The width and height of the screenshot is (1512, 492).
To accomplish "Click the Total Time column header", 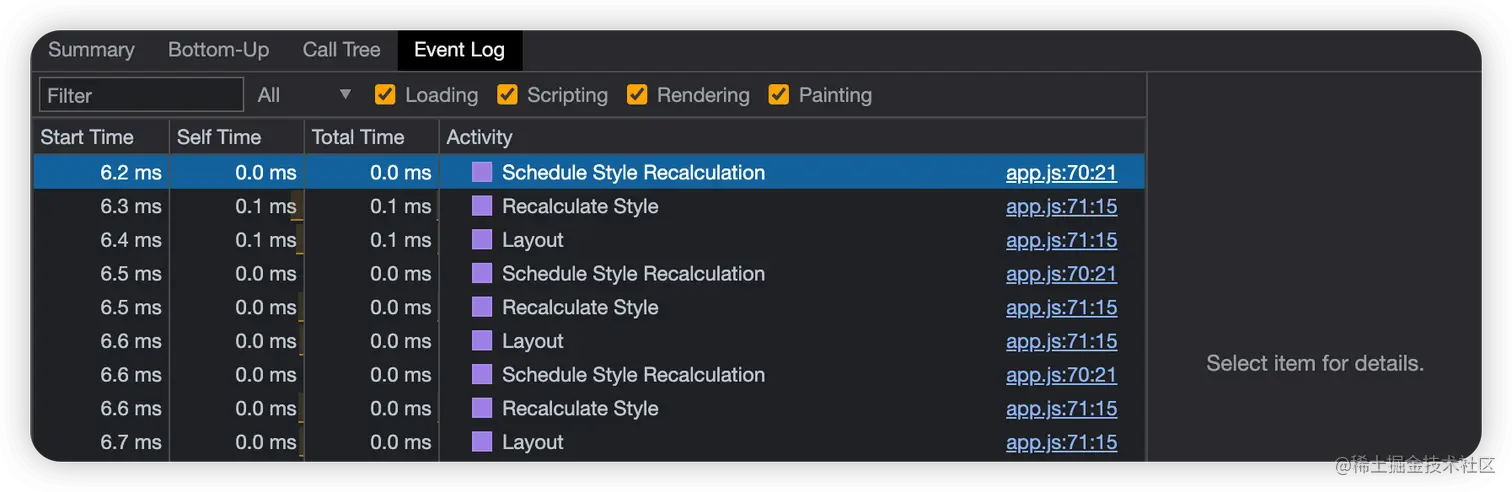I will (x=358, y=137).
